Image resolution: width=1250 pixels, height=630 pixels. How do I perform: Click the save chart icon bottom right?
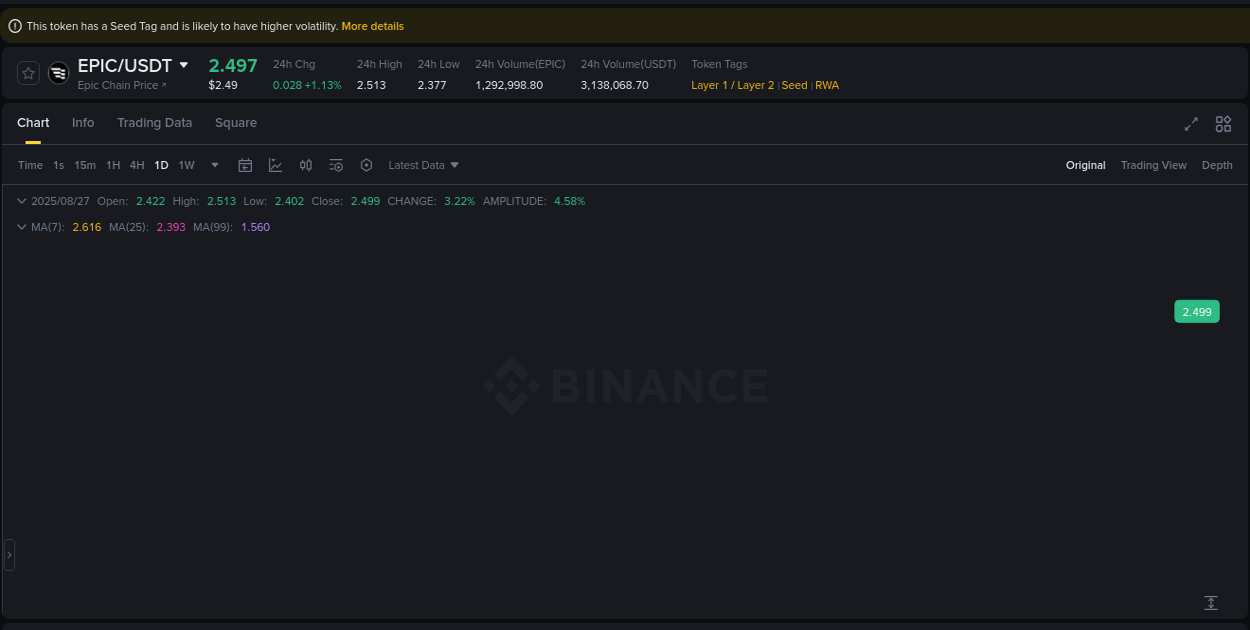[x=1210, y=603]
